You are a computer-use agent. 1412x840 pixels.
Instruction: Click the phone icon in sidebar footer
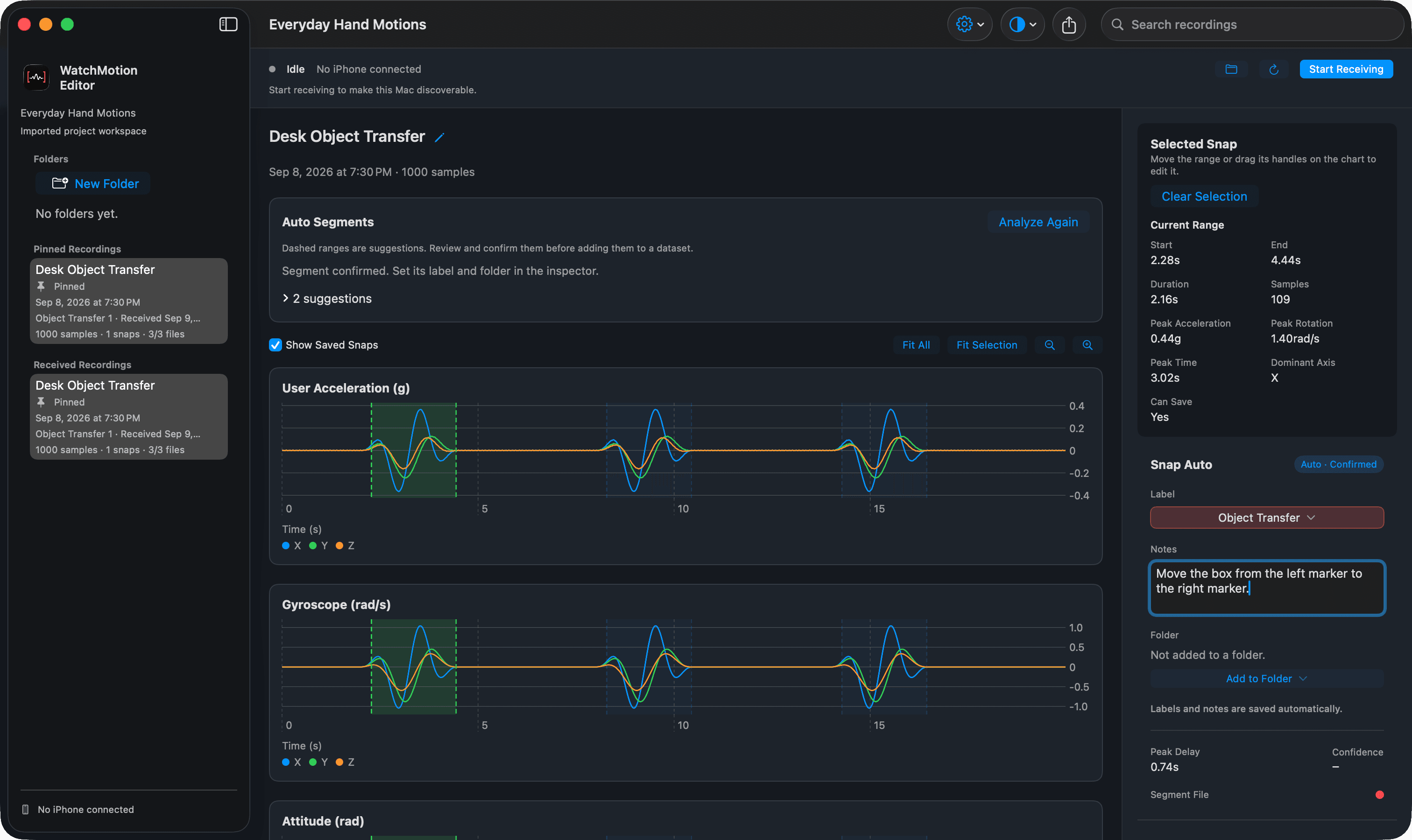26,810
